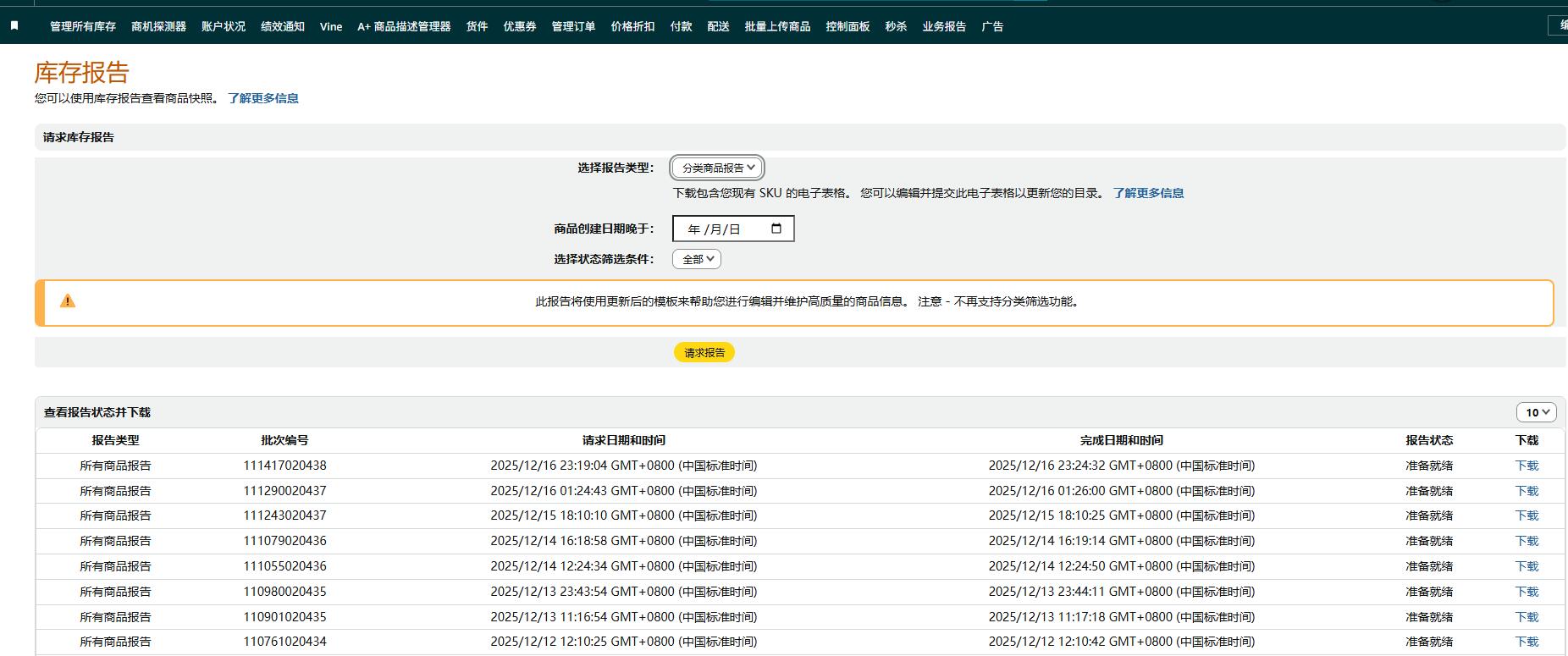The width and height of the screenshot is (1568, 656).
Task: Navigate to 批量上传商品 menu
Action: point(777,26)
